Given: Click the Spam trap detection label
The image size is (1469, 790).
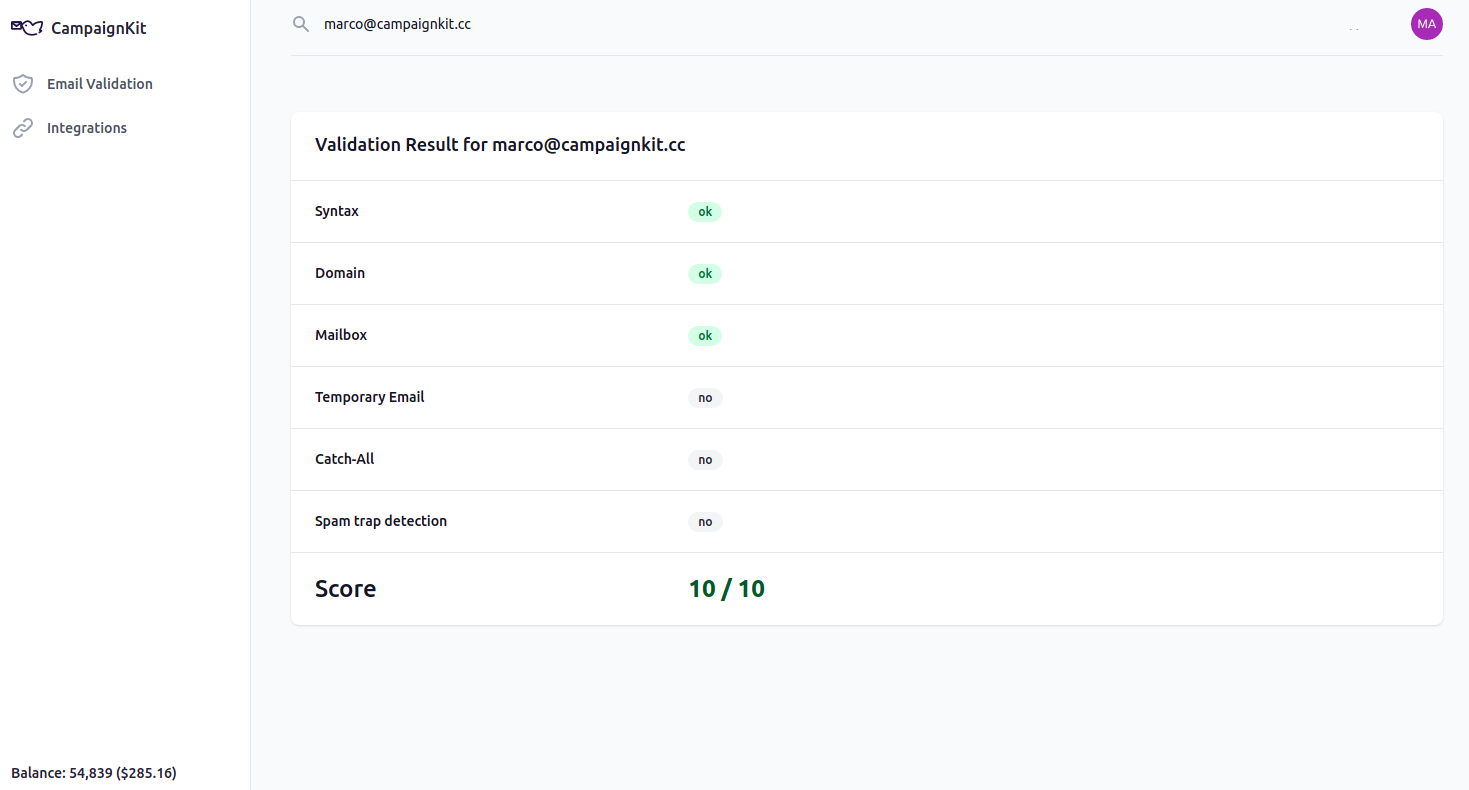Looking at the screenshot, I should (x=381, y=521).
